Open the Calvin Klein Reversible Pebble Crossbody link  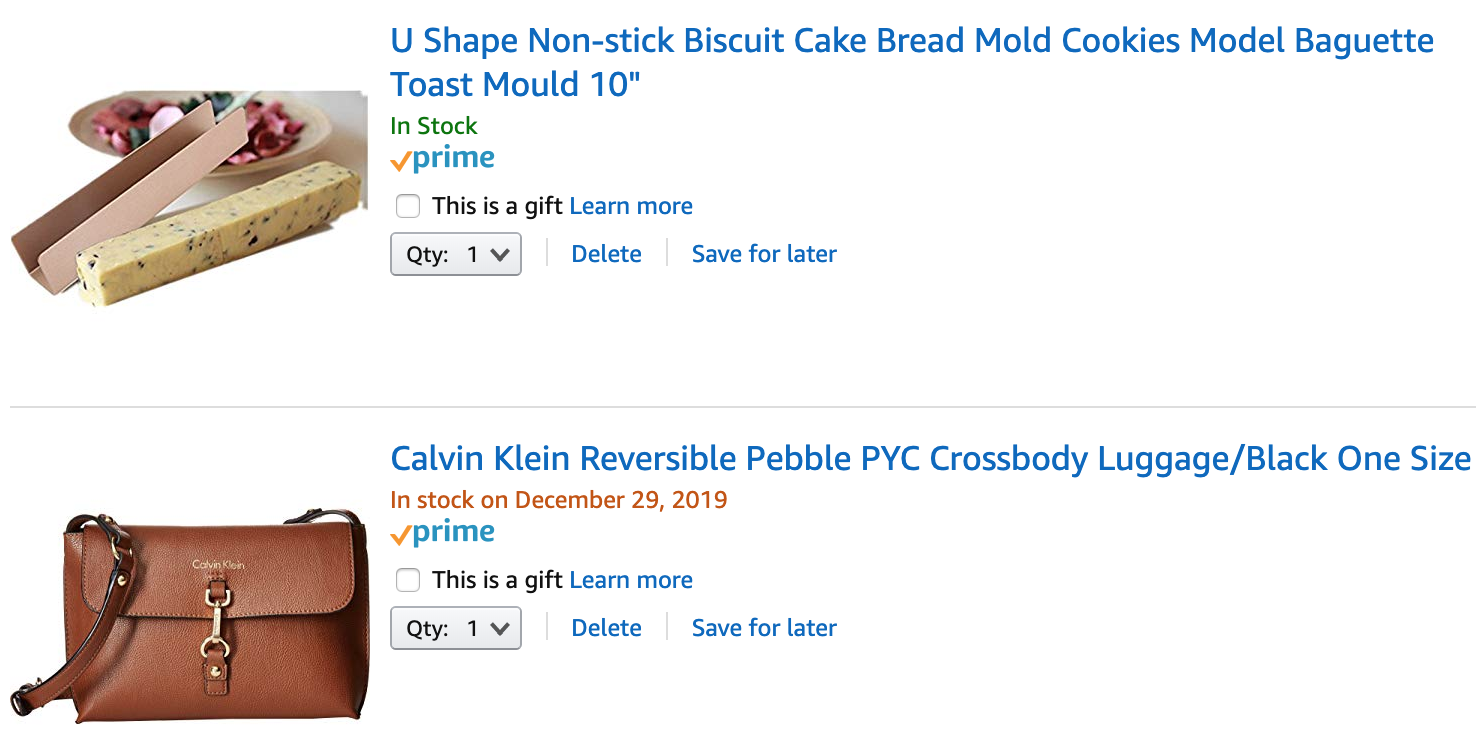click(930, 459)
